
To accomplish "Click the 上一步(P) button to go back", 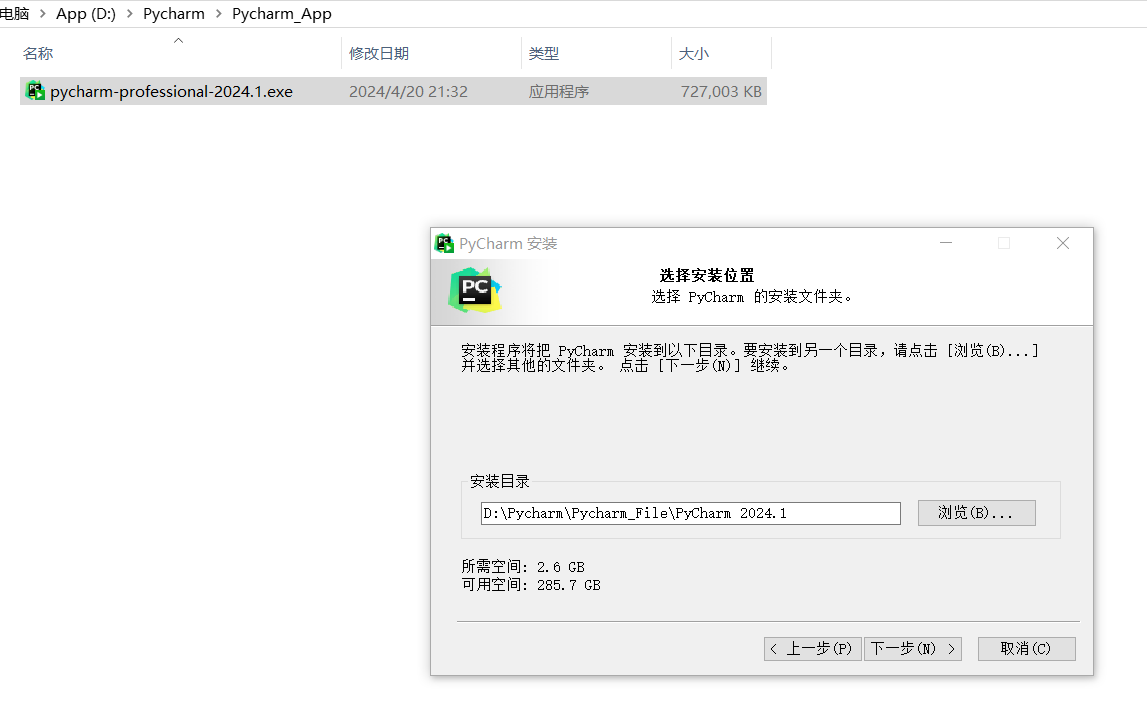I will pos(812,648).
